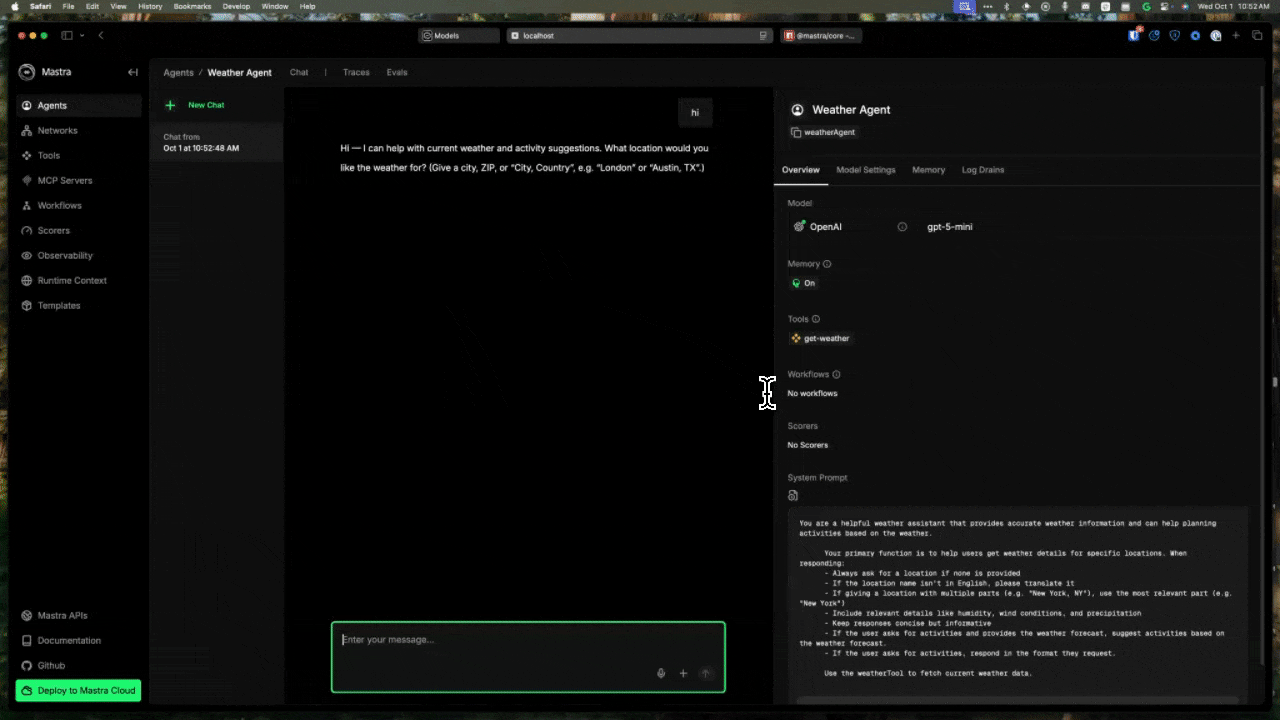Click the microphone icon in the message box
The height and width of the screenshot is (720, 1280).
pos(660,673)
